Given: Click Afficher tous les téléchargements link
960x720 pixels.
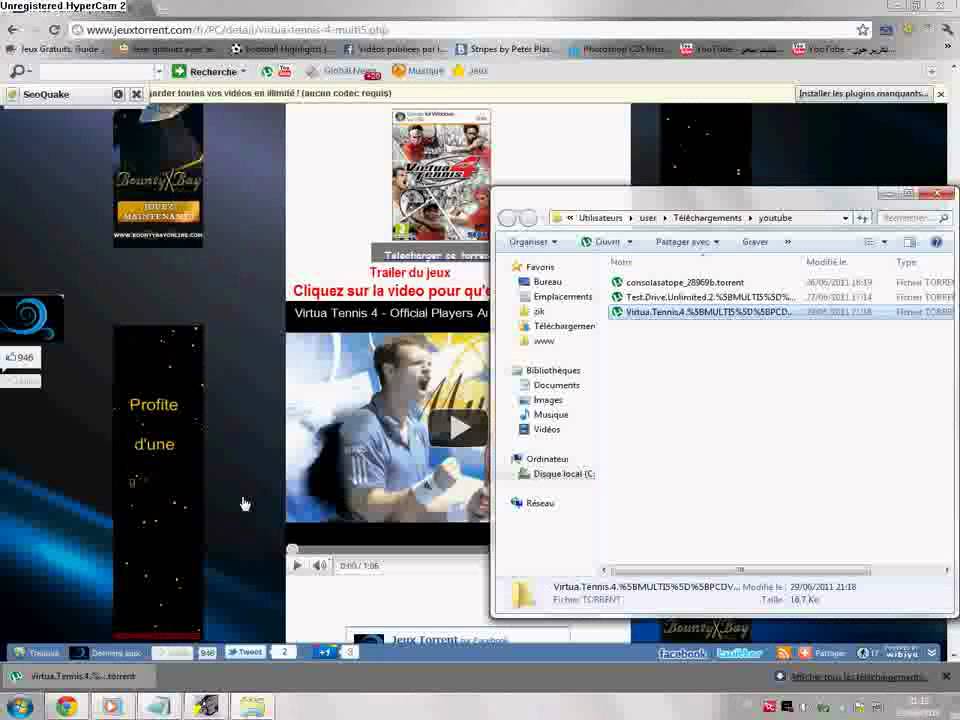Looking at the screenshot, I should click(x=857, y=677).
